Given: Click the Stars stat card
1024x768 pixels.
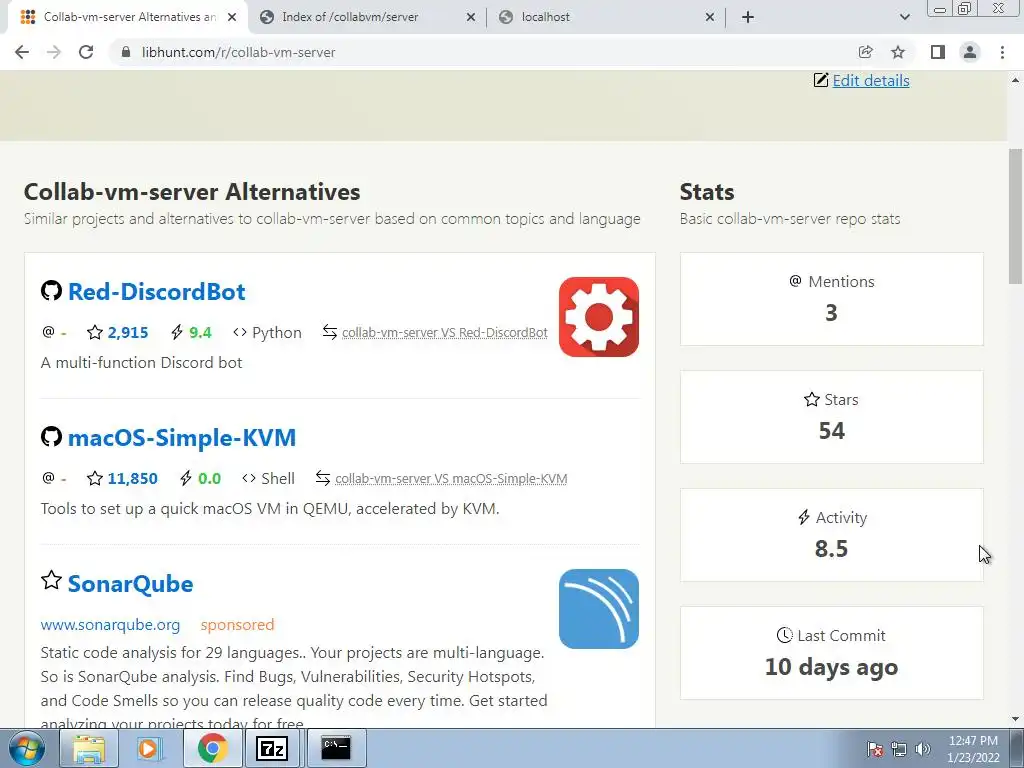Looking at the screenshot, I should point(831,417).
